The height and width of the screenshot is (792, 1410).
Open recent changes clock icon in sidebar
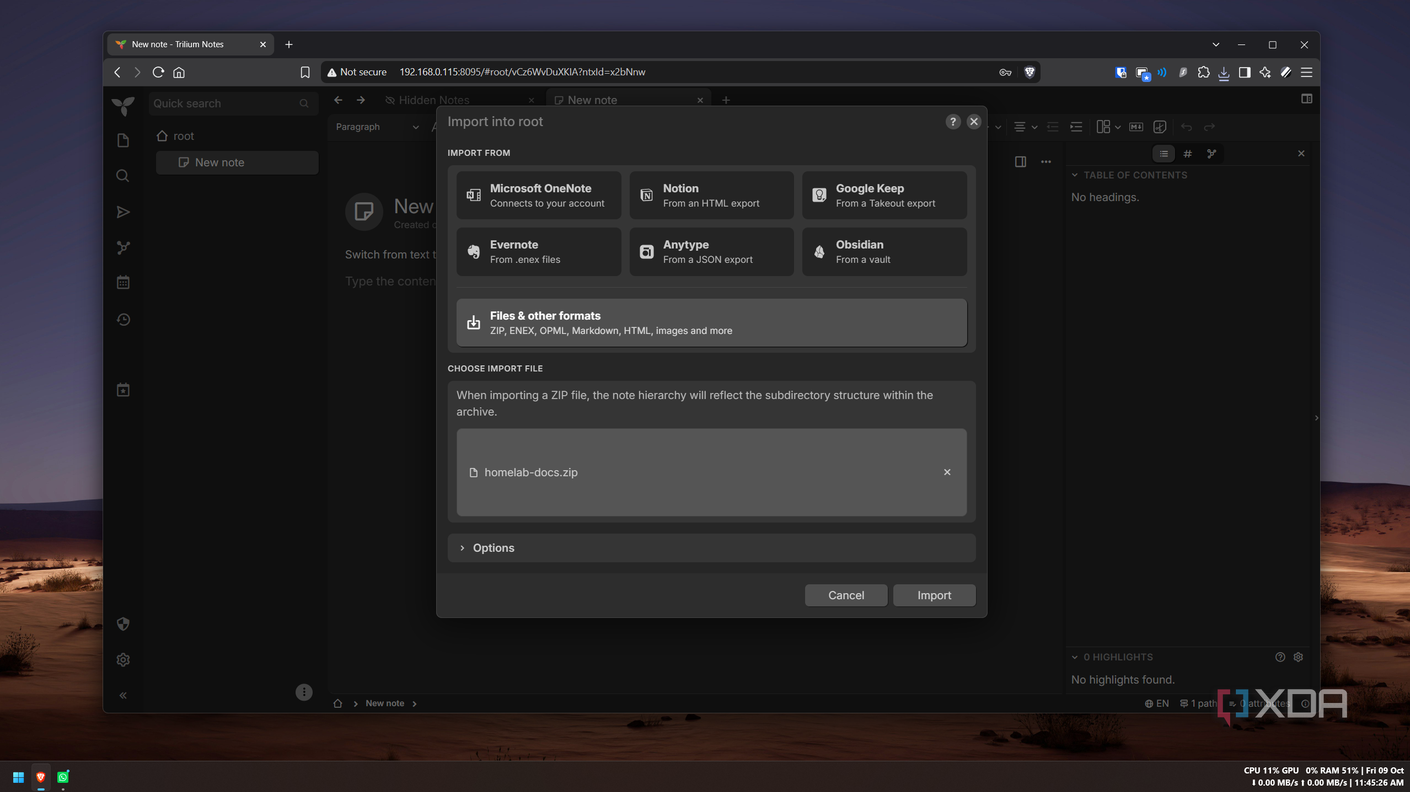pyautogui.click(x=123, y=320)
